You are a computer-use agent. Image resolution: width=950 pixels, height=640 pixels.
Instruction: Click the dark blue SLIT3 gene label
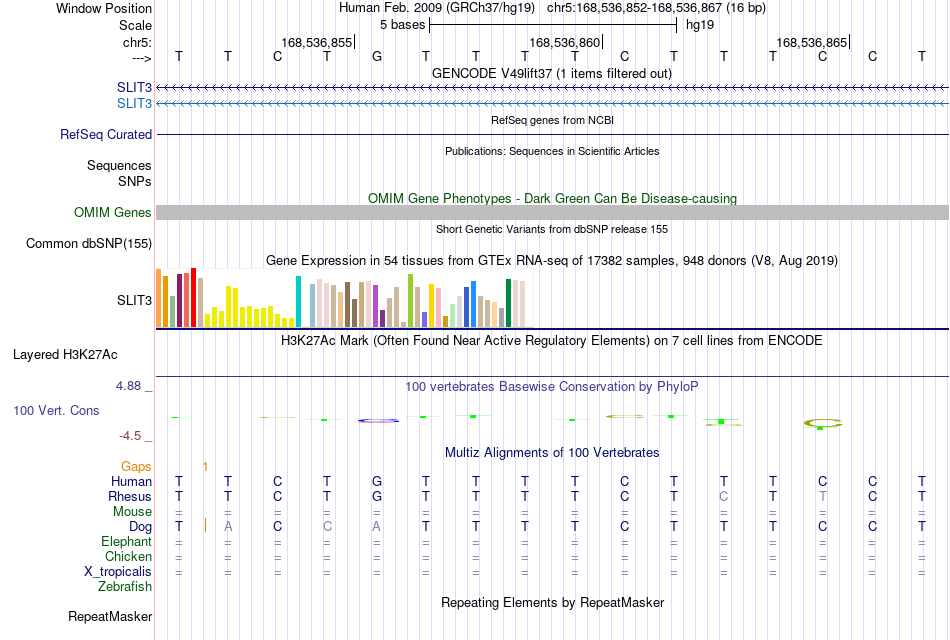135,88
